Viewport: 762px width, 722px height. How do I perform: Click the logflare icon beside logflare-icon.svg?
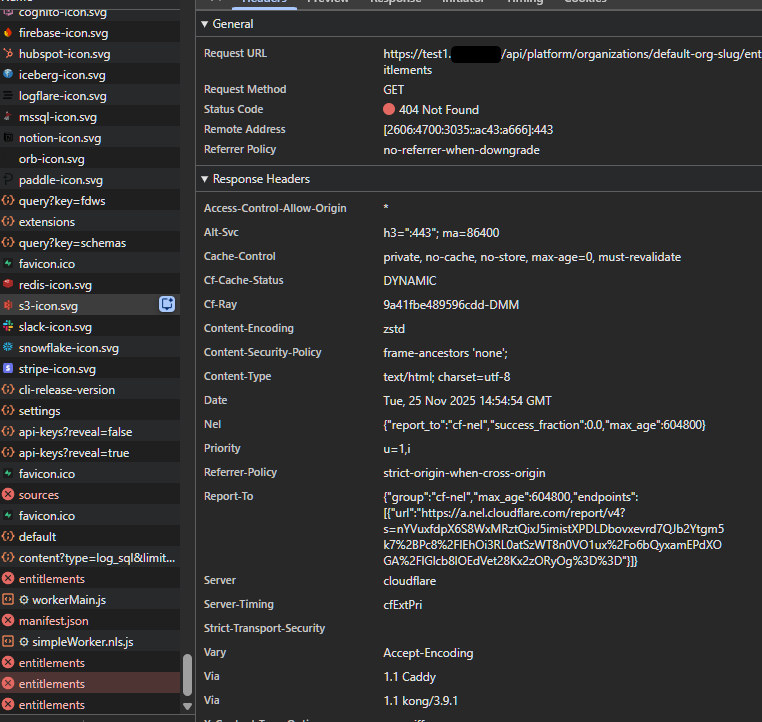(8, 96)
